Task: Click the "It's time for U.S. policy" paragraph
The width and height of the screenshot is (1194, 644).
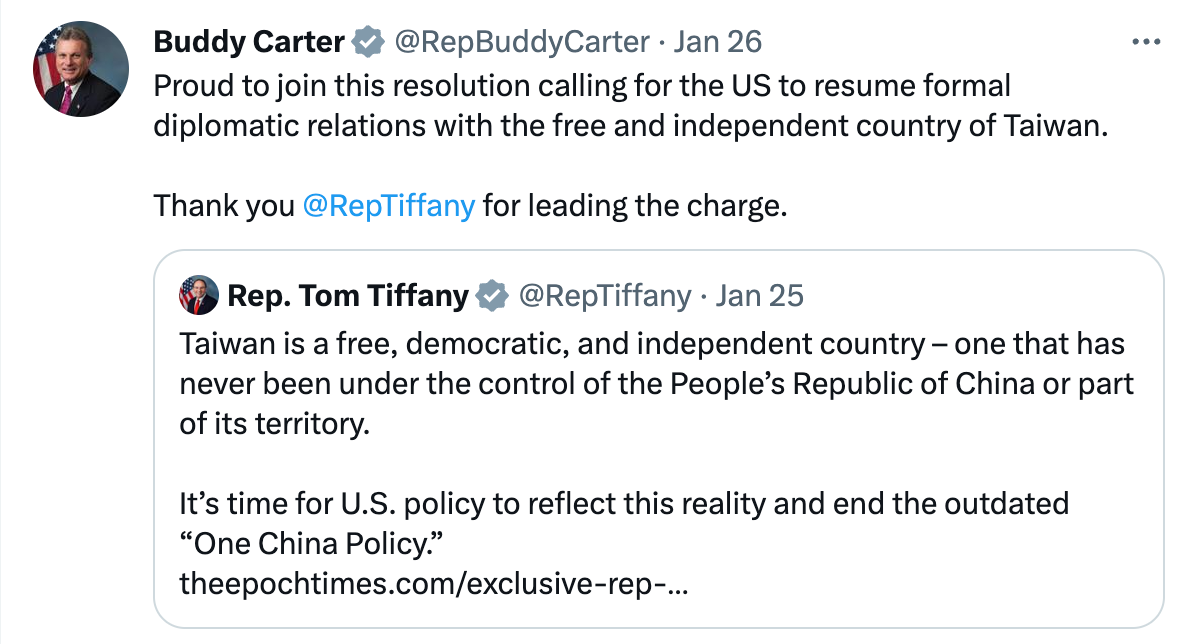Action: tap(624, 502)
